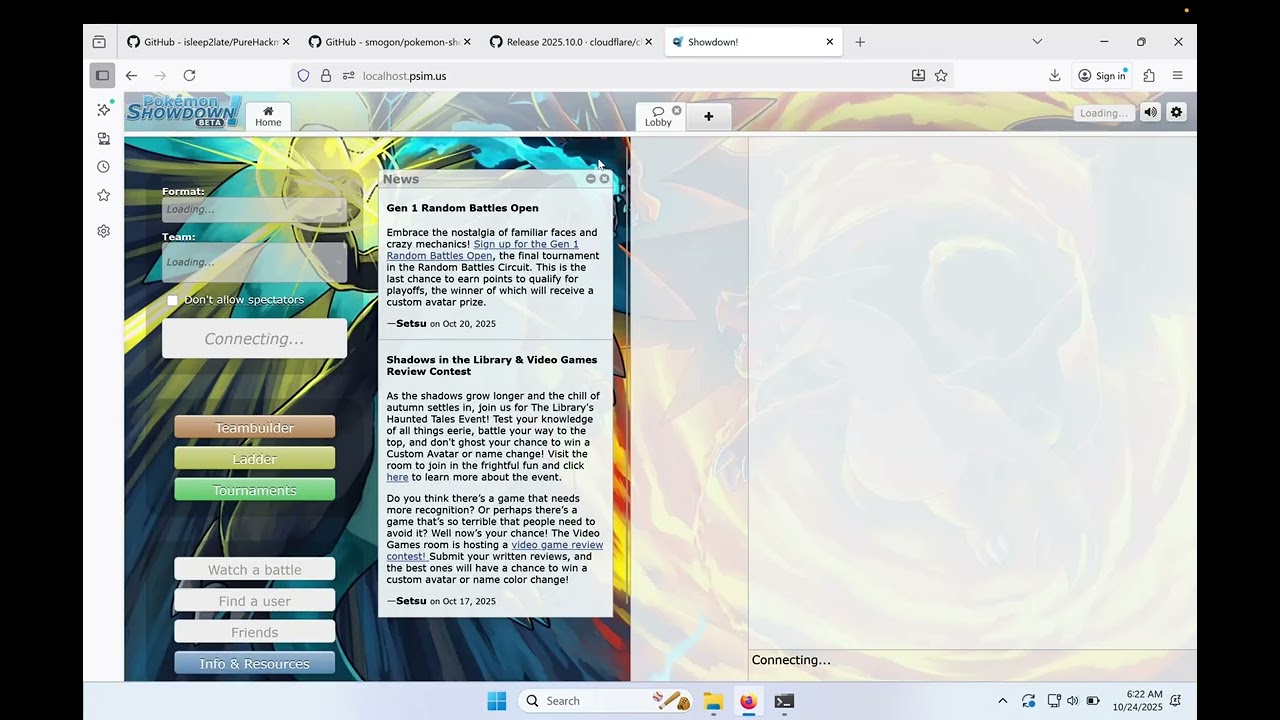Click Find a user button

(254, 601)
